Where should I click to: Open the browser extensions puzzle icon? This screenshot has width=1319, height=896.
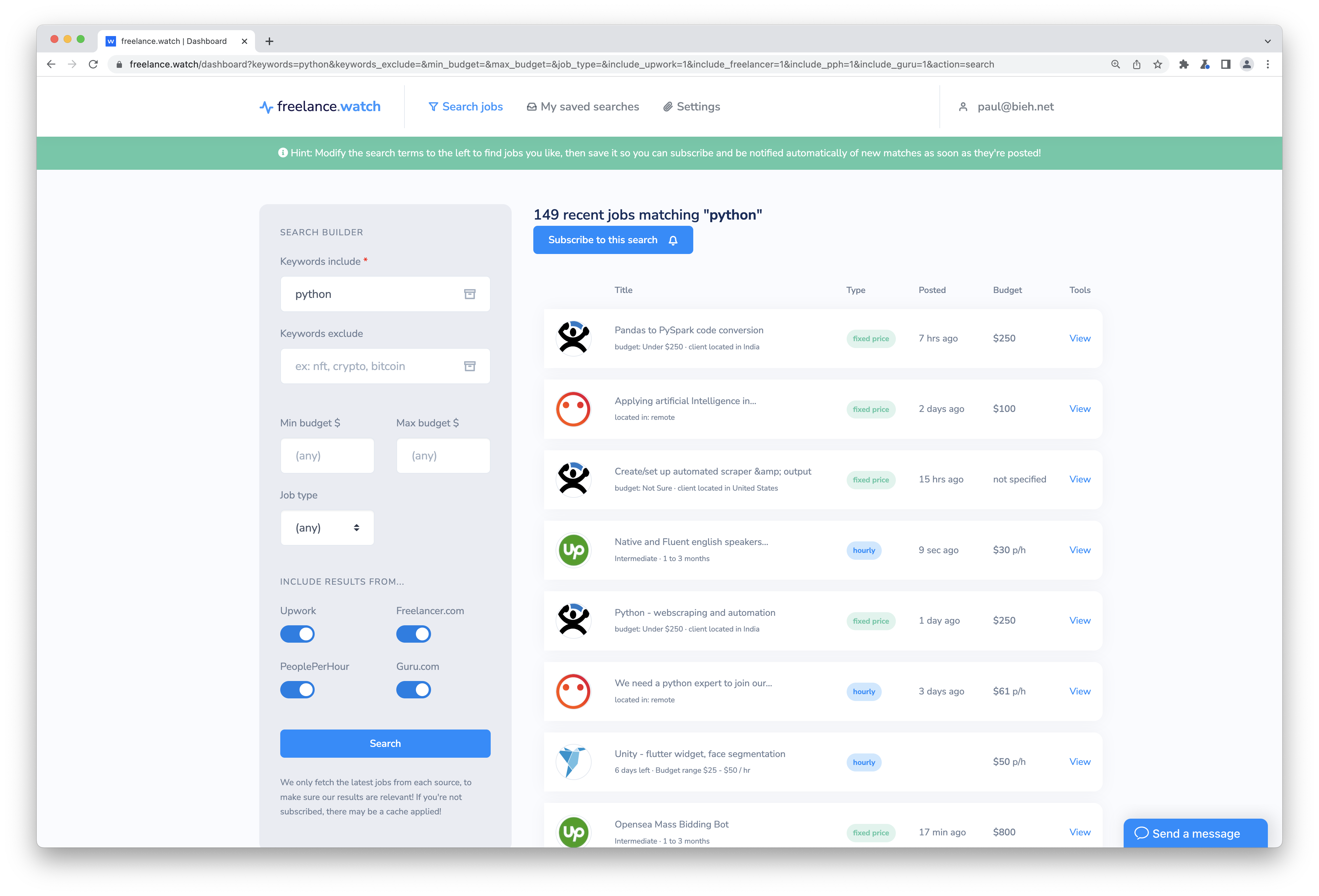tap(1183, 64)
